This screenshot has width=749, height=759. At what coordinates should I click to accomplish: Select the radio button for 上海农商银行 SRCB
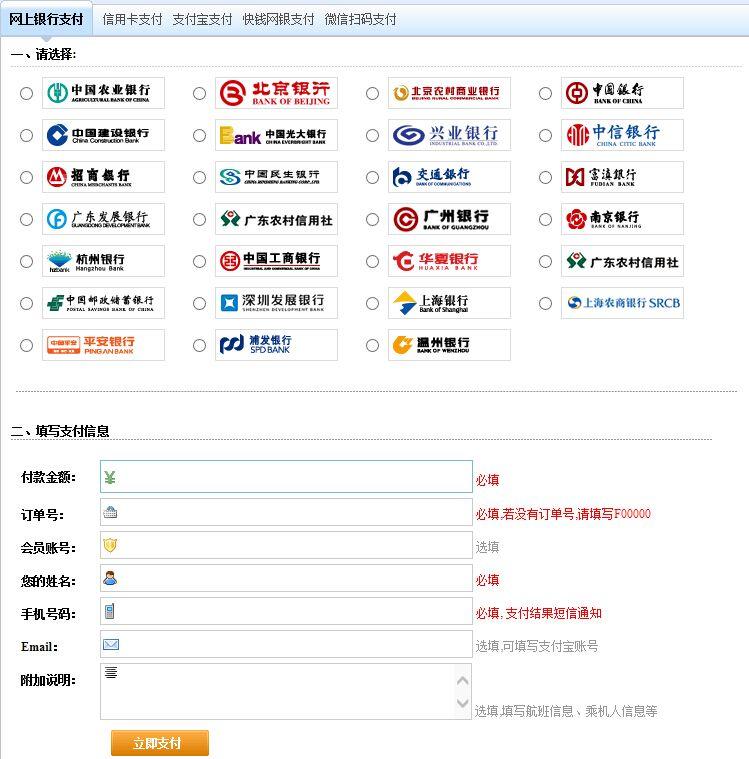(545, 304)
